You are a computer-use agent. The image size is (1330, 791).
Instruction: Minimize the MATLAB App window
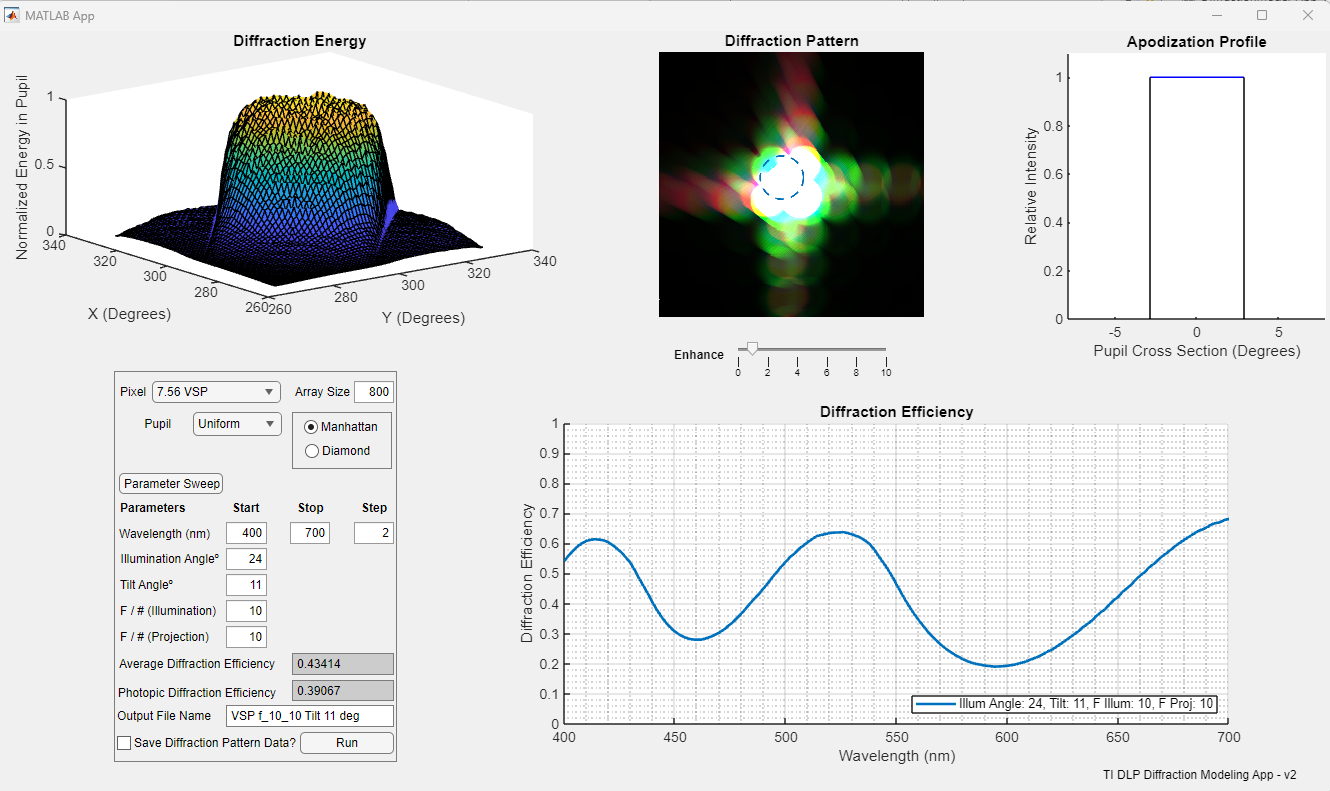pos(1215,15)
